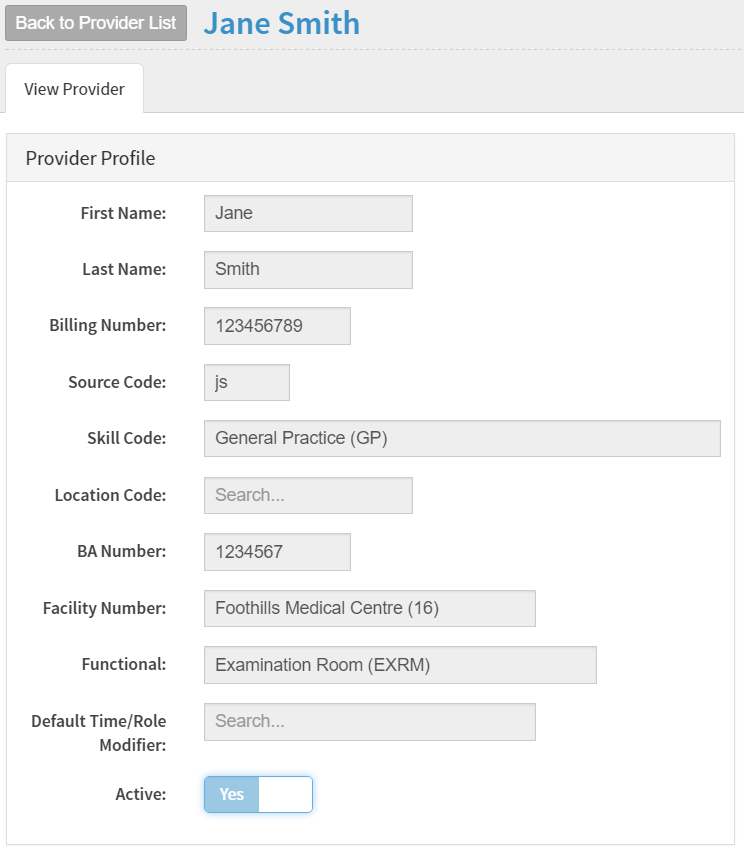Image resolution: width=744 pixels, height=856 pixels.
Task: Click the Skill Code label
Action: pos(127,438)
